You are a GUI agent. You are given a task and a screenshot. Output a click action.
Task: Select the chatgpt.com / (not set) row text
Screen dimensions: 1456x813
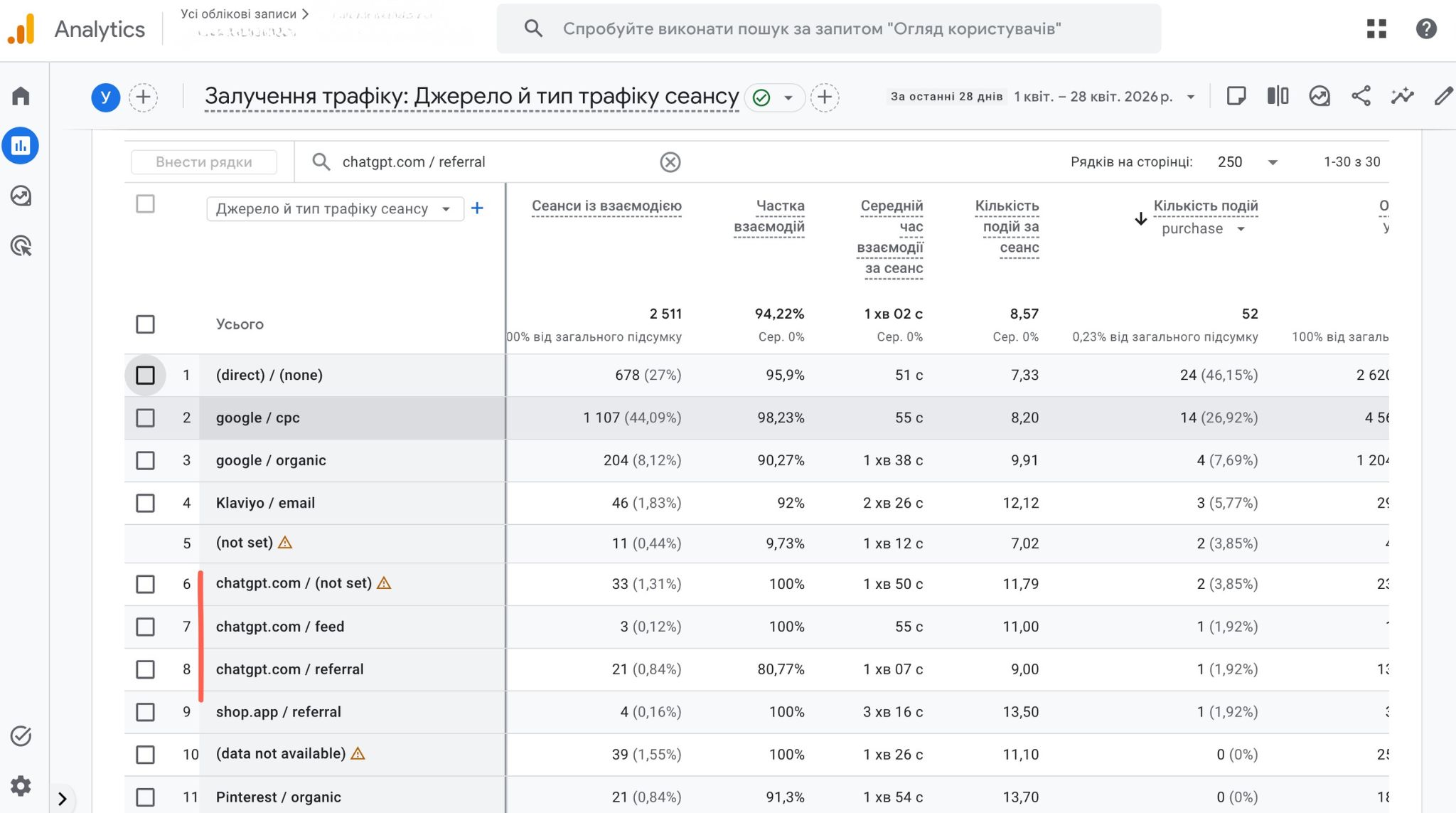pos(294,583)
